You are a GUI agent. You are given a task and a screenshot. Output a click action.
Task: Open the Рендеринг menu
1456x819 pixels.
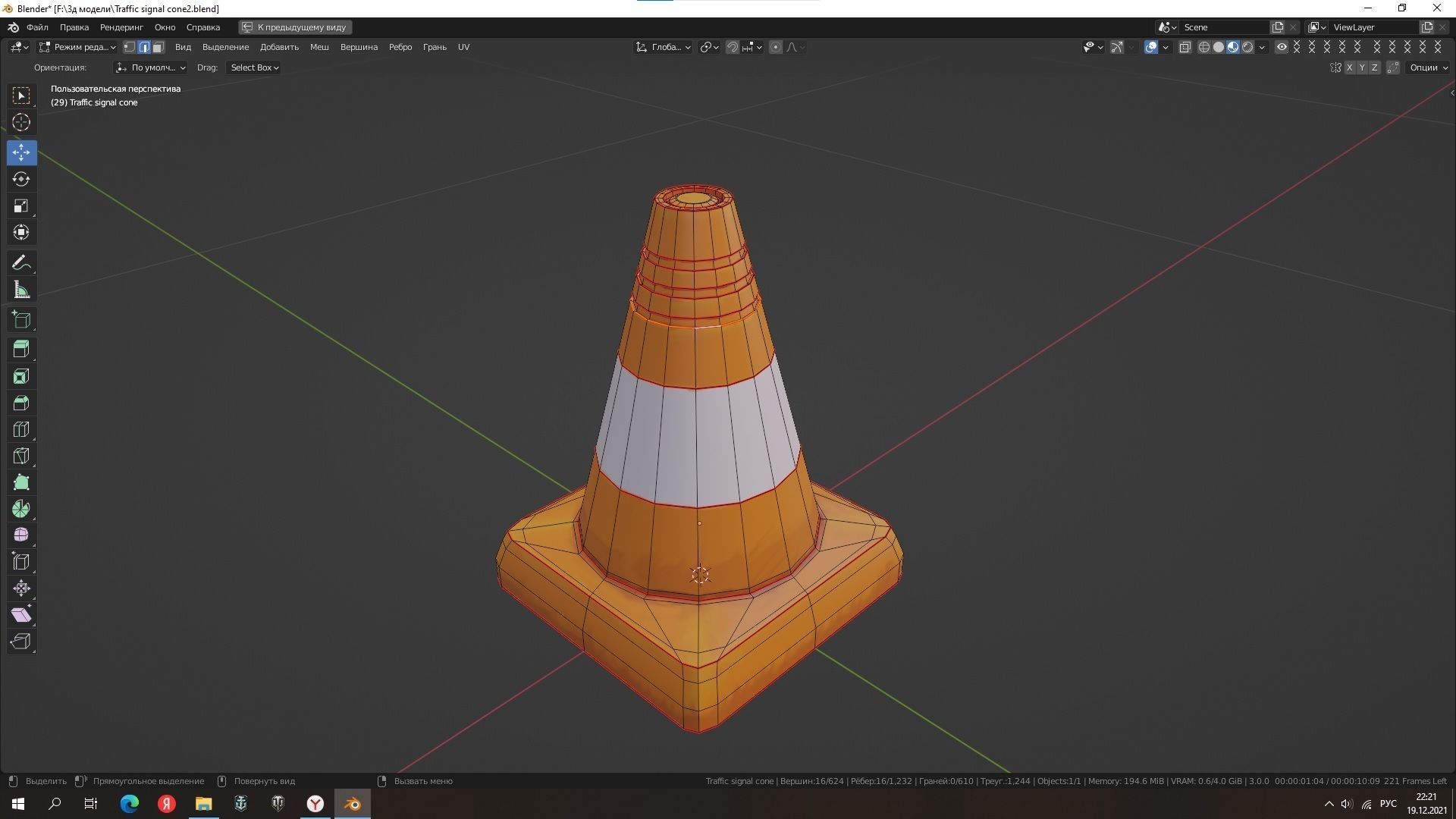(121, 27)
